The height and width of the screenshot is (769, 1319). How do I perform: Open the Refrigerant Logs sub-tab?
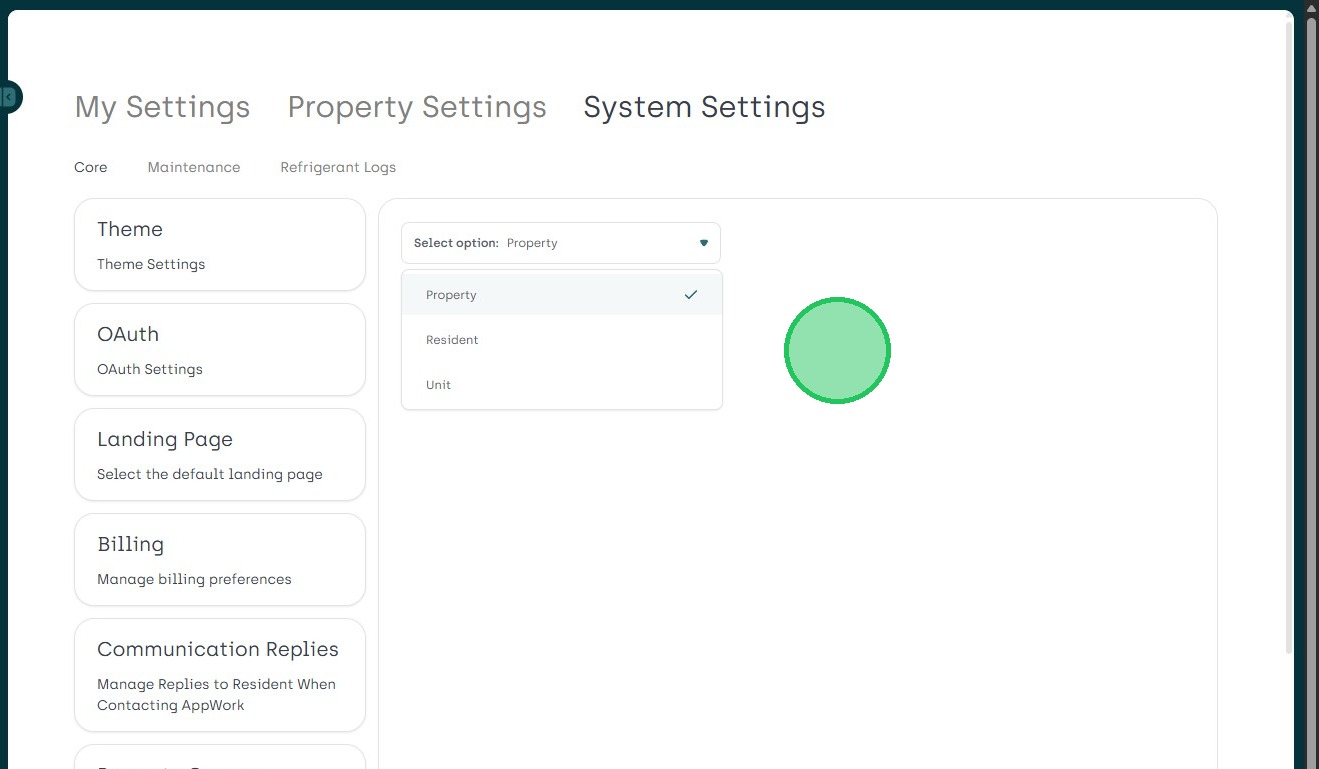pyautogui.click(x=338, y=167)
